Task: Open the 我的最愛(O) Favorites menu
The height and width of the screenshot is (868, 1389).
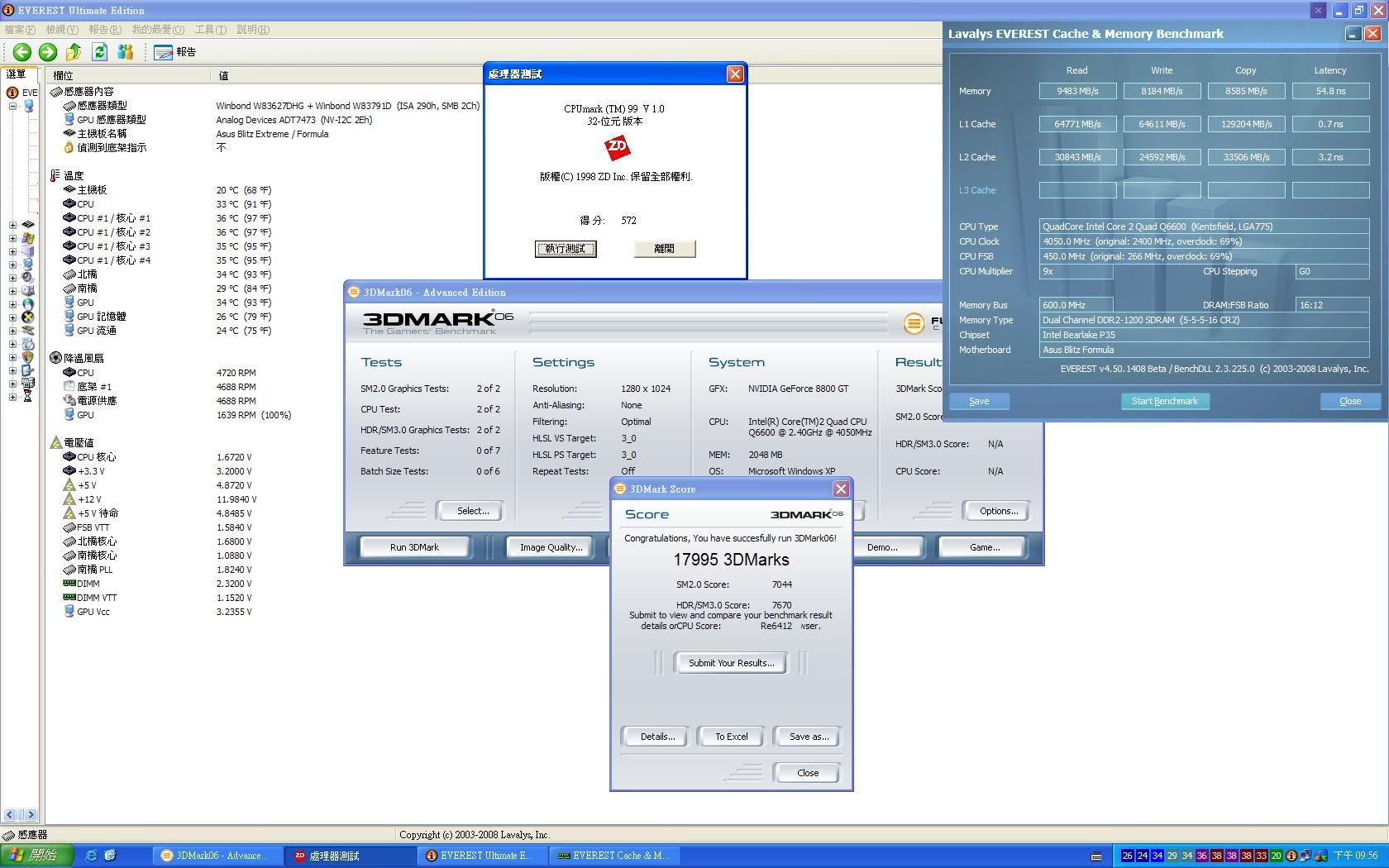Action: [158, 30]
